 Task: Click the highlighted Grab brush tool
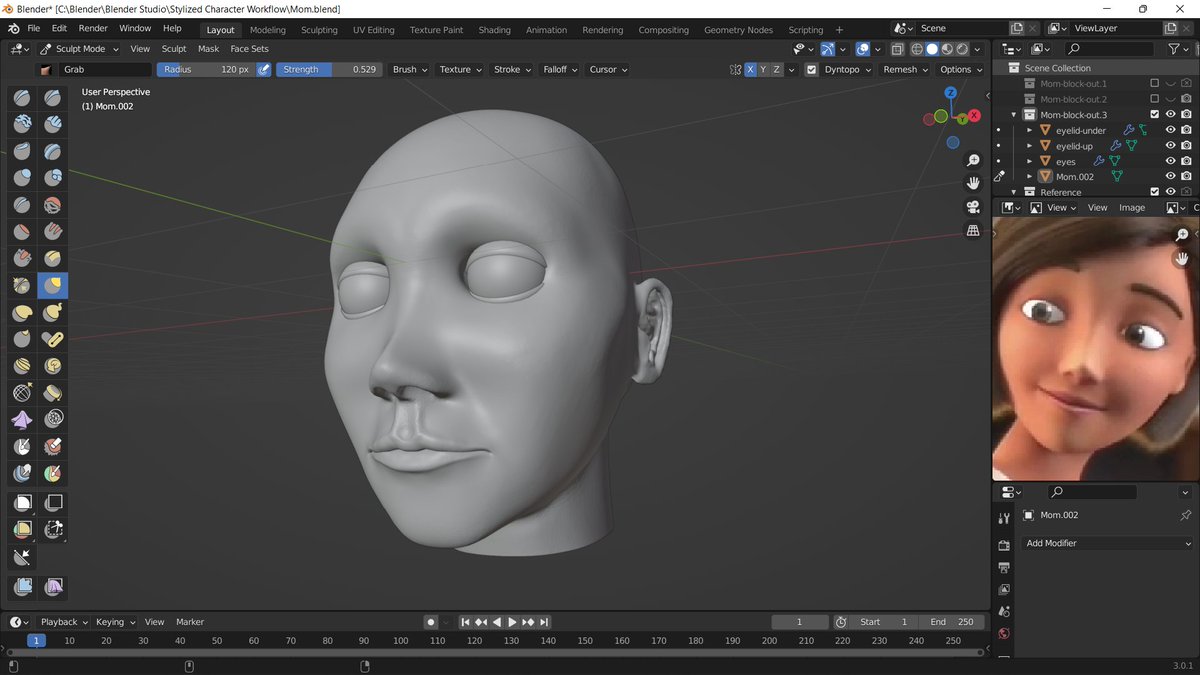53,286
